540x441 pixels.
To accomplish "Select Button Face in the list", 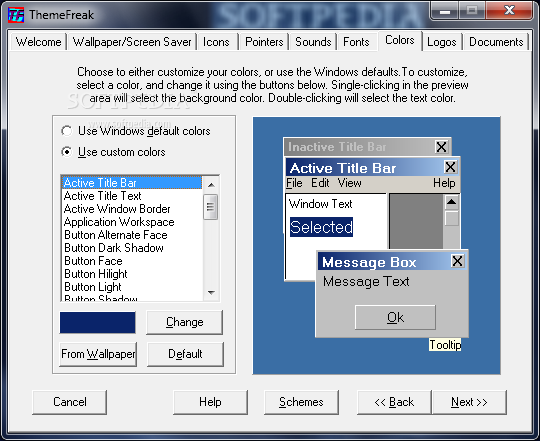I will tap(132, 261).
